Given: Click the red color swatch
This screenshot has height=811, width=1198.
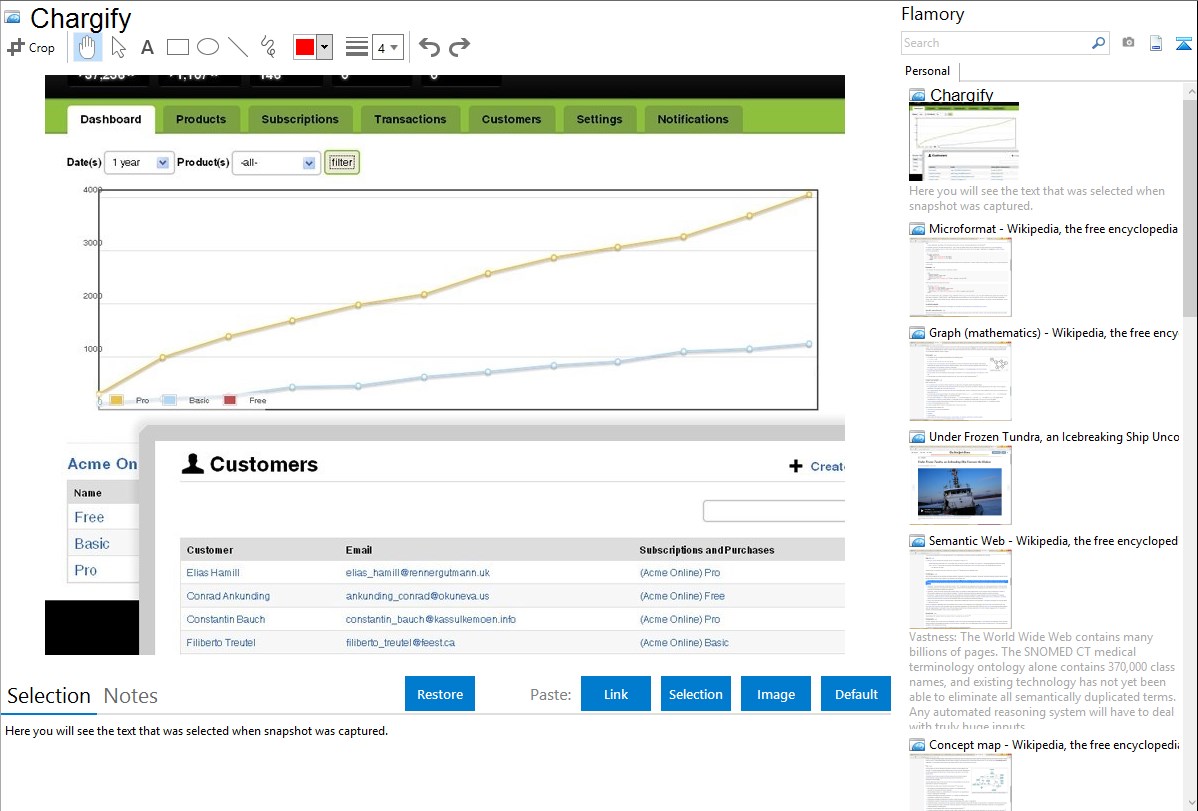Looking at the screenshot, I should pos(305,47).
